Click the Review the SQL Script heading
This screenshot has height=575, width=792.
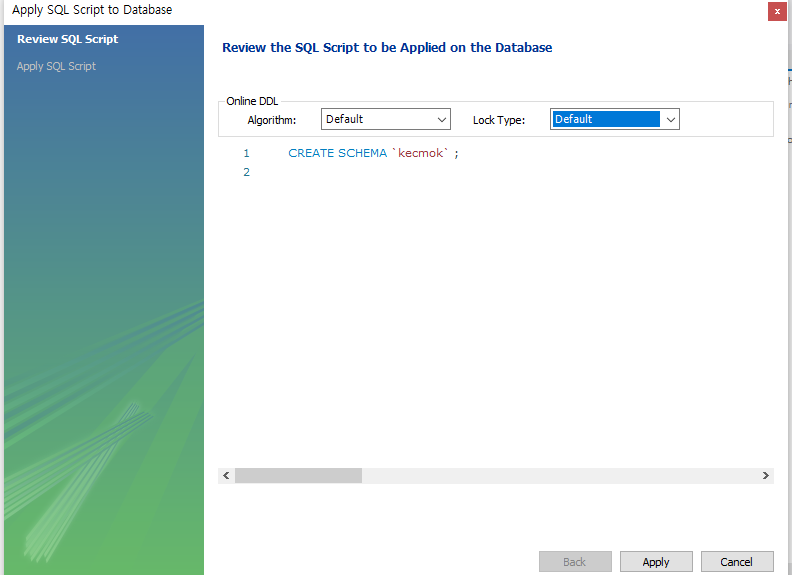tap(387, 47)
